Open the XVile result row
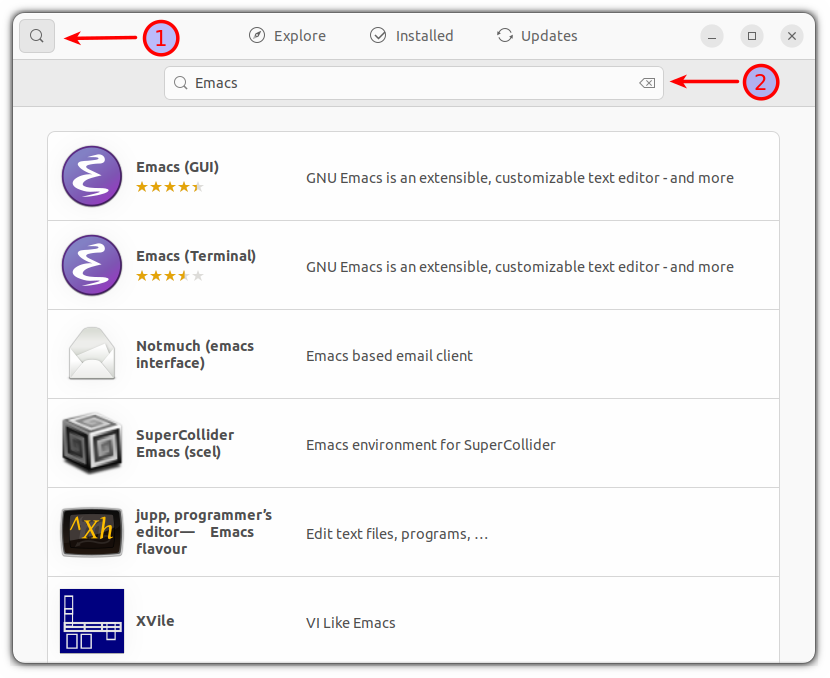The height and width of the screenshot is (678, 830). tap(413, 620)
